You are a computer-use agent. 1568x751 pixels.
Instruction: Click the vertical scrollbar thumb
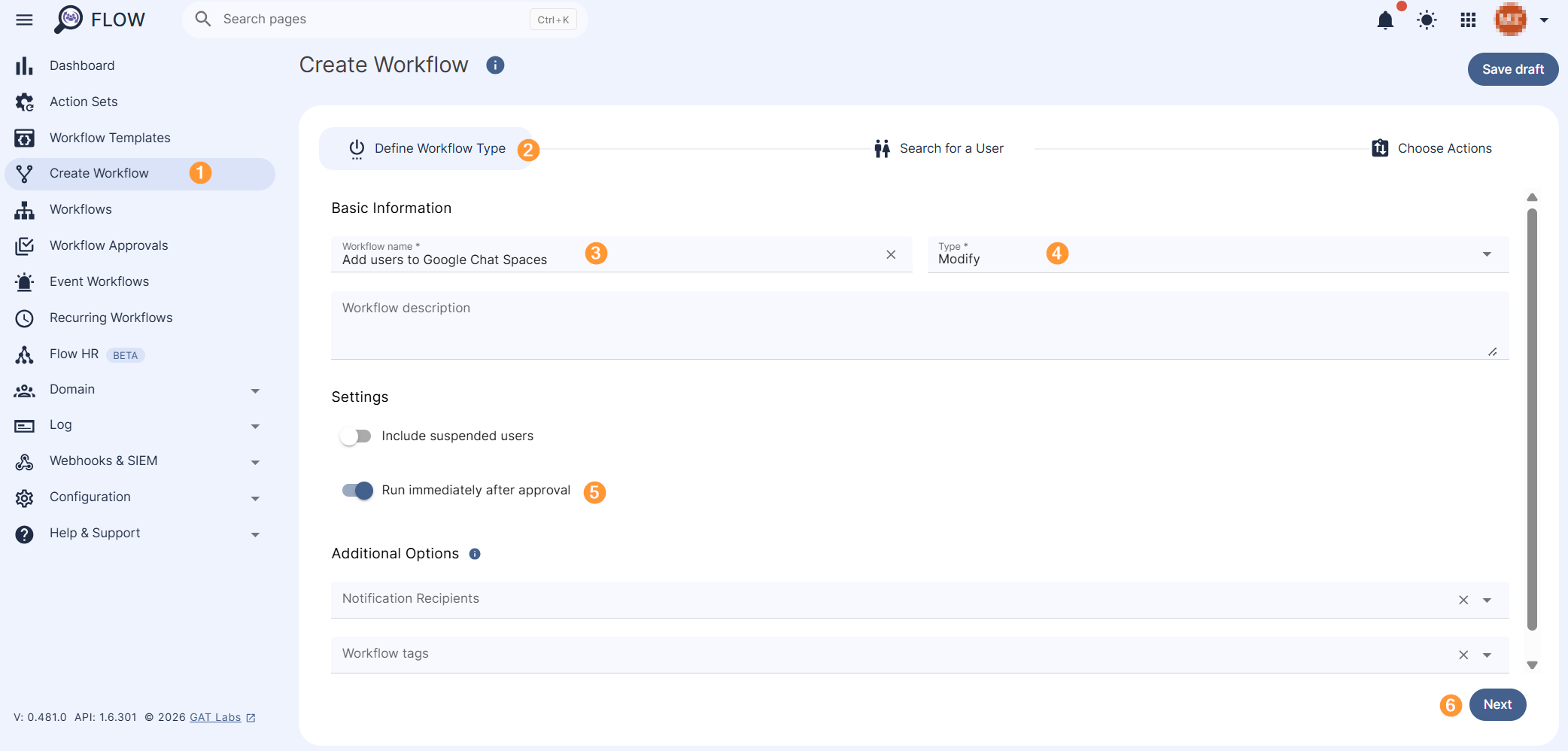click(x=1532, y=420)
